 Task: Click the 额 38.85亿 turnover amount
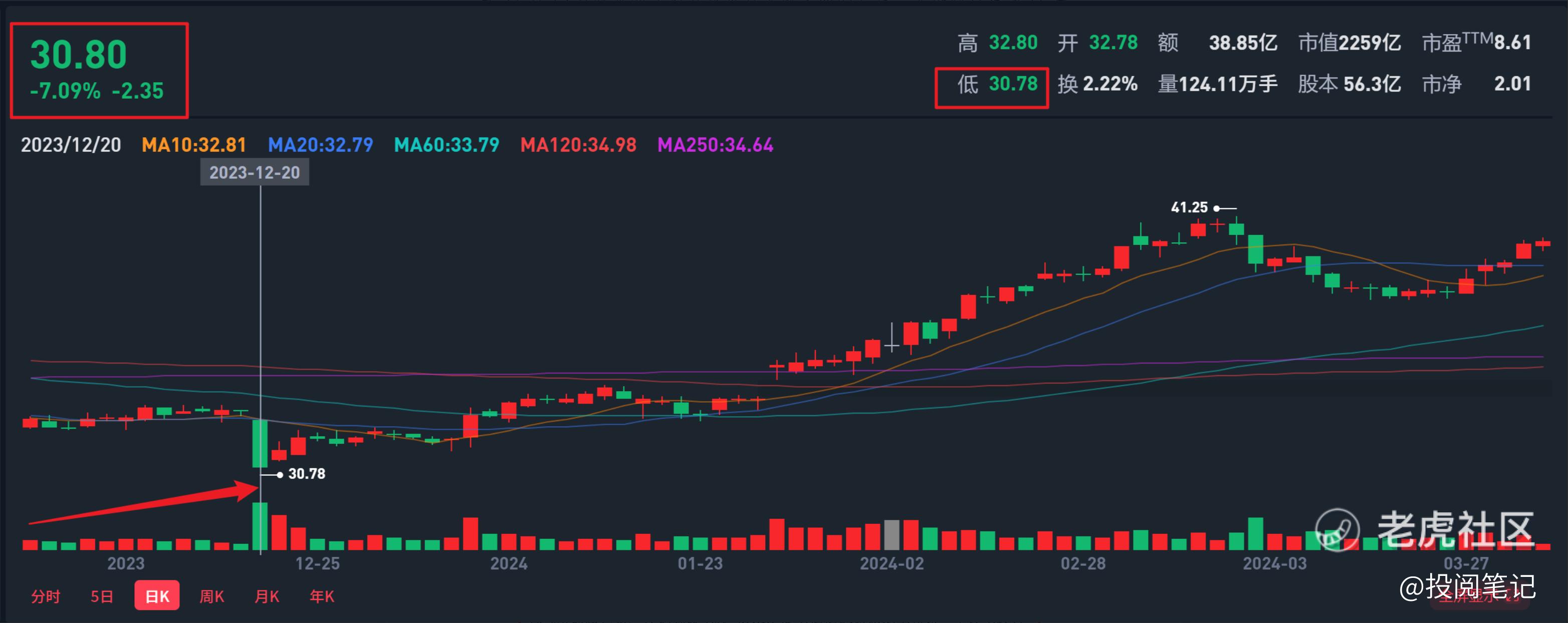[1217, 43]
